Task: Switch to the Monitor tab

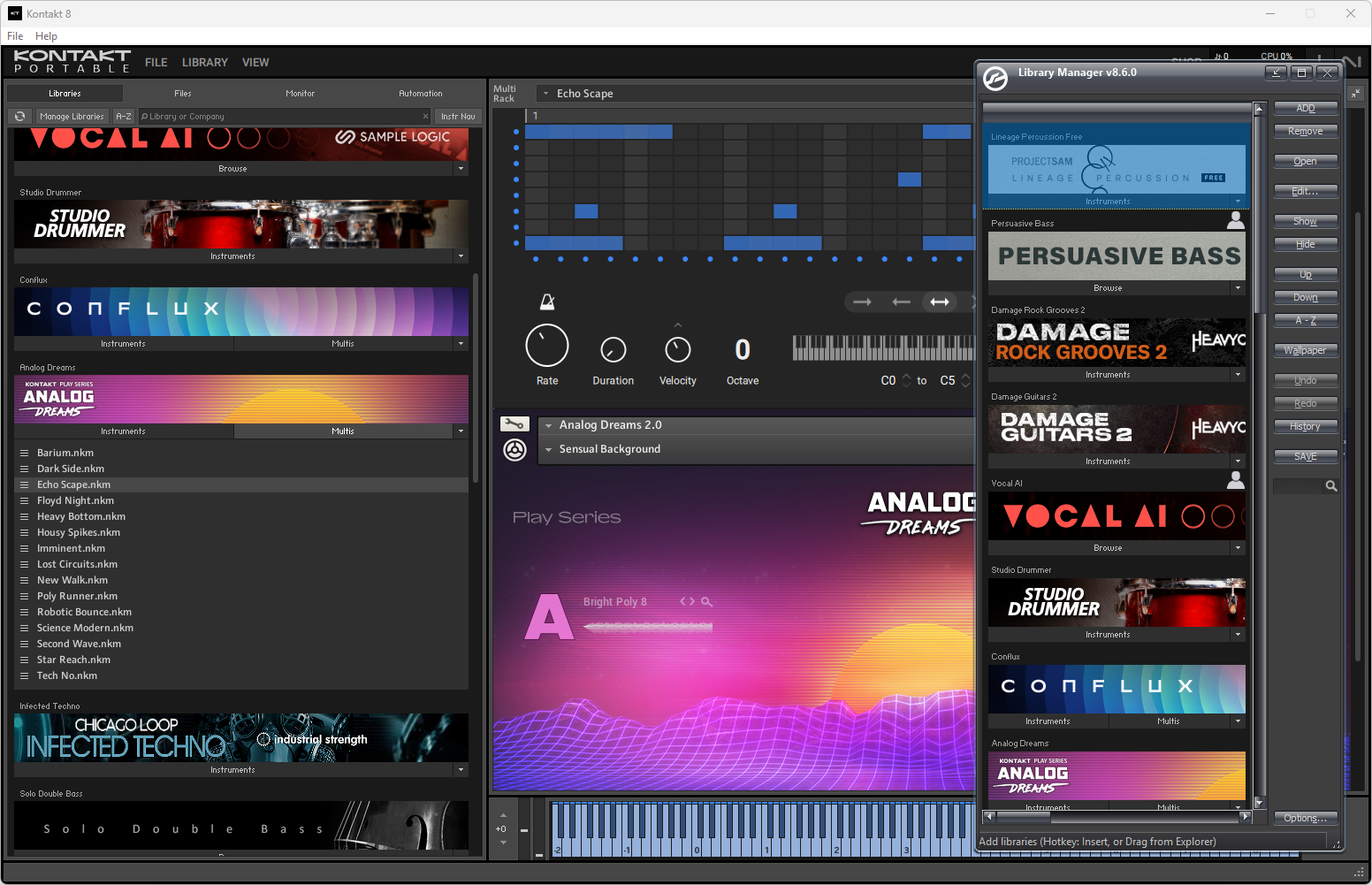Action: tap(301, 93)
